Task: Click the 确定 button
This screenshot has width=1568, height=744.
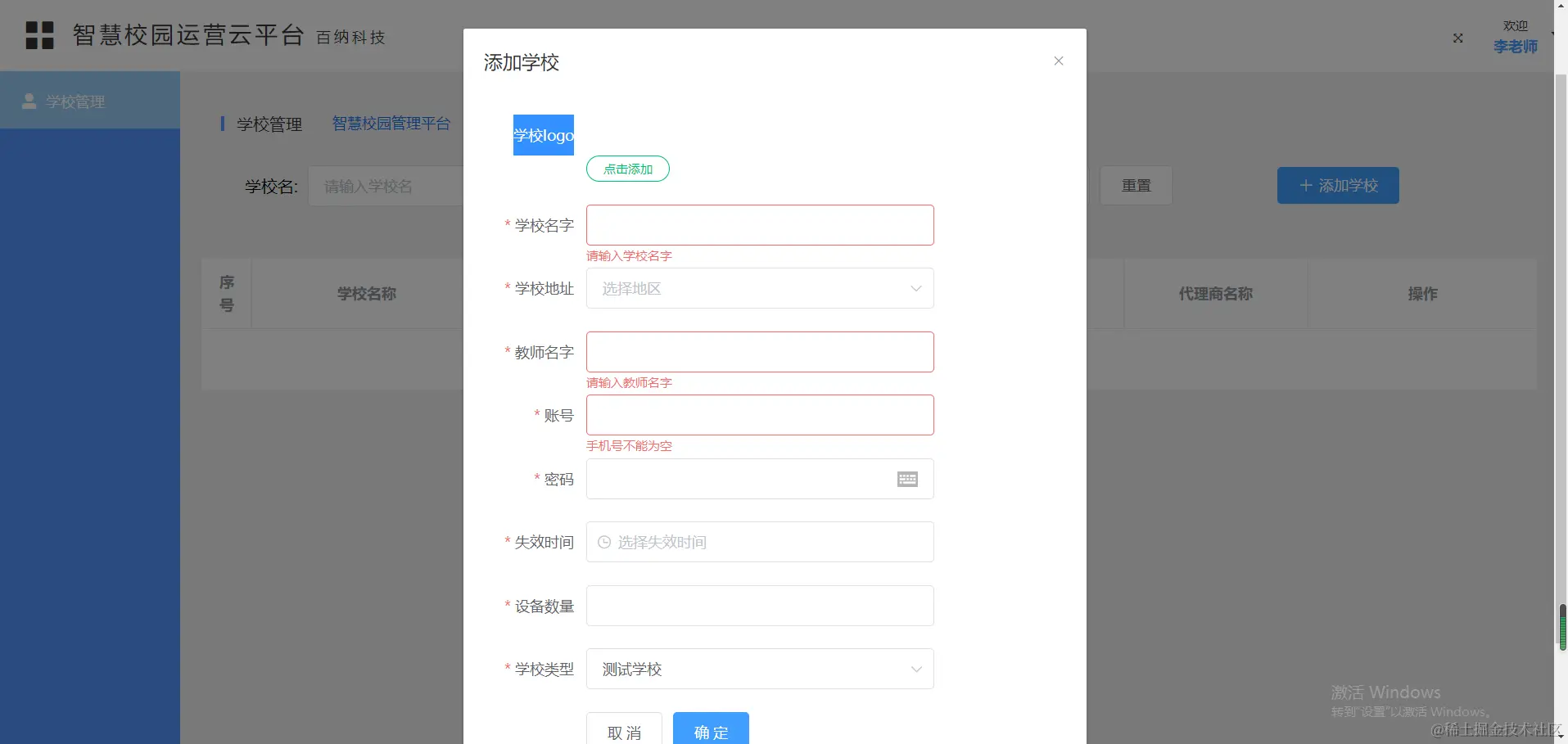Action: (711, 730)
